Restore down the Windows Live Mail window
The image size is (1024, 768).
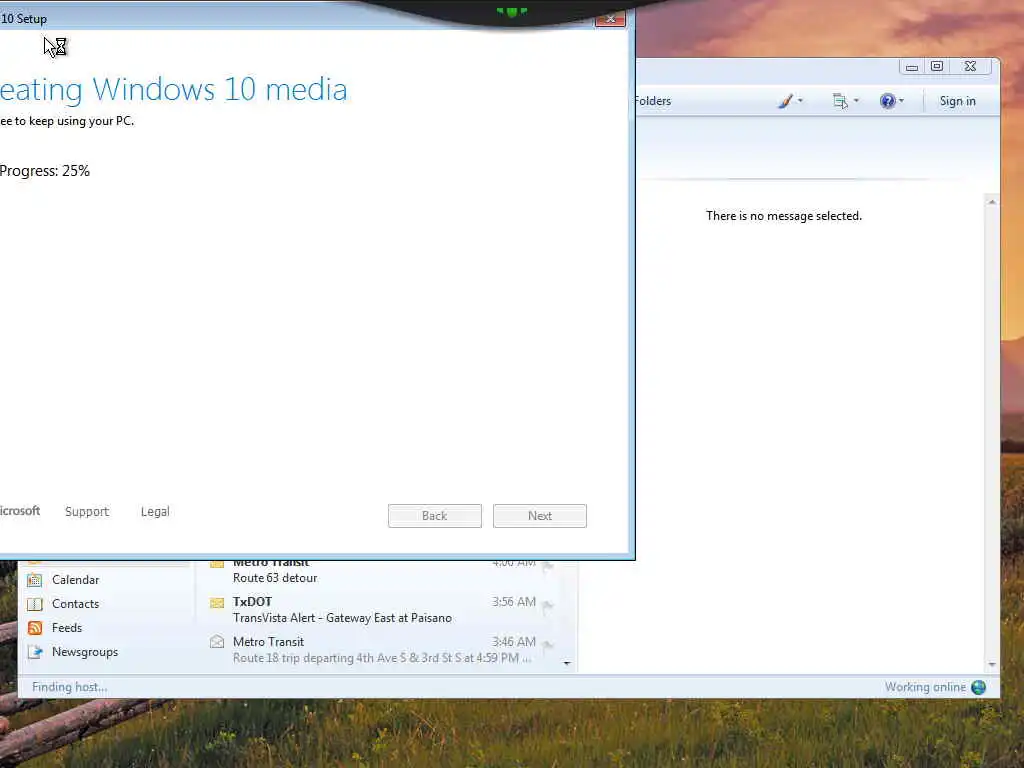(x=936, y=67)
